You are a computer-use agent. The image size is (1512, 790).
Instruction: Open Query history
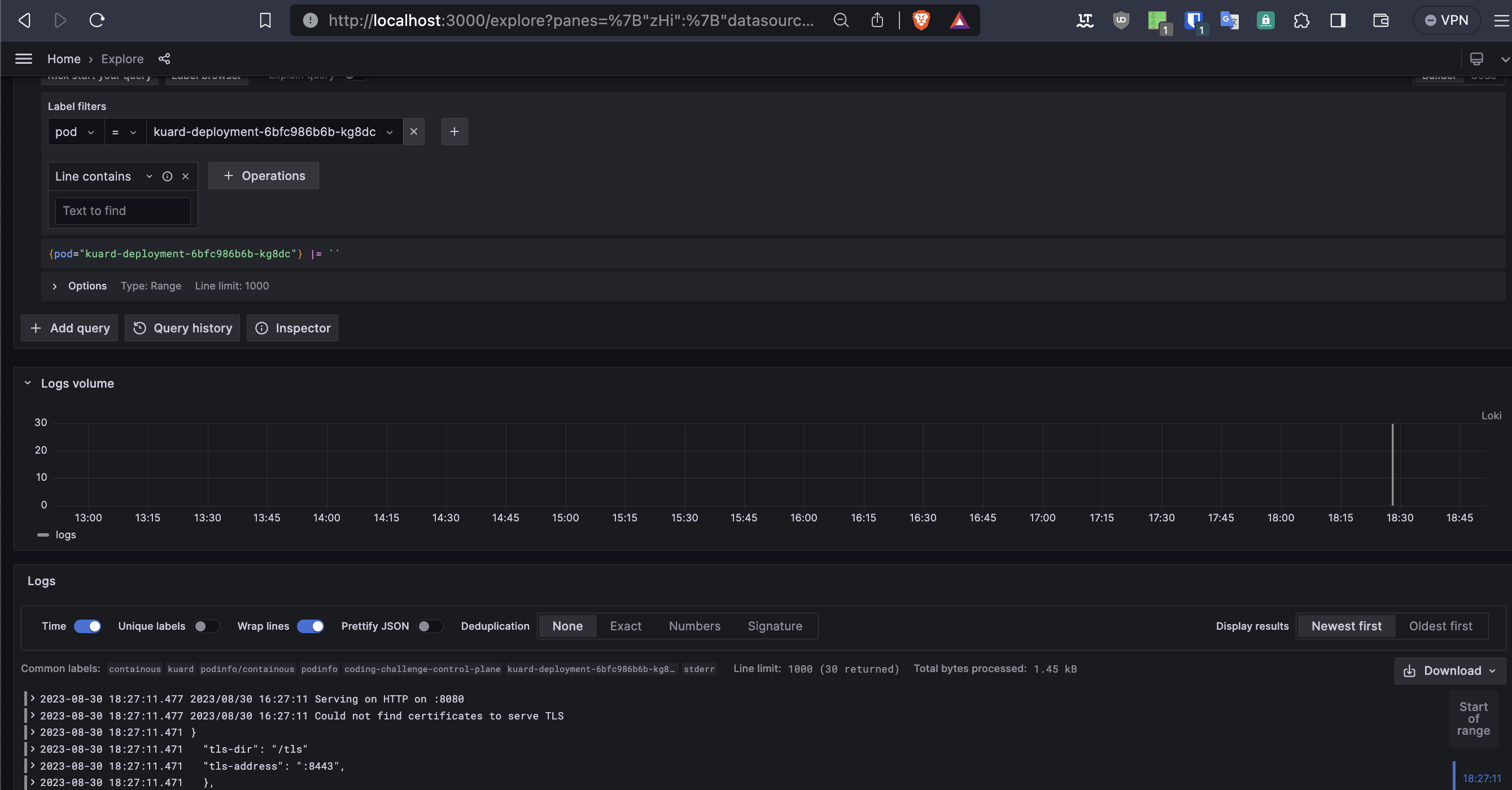pos(182,328)
